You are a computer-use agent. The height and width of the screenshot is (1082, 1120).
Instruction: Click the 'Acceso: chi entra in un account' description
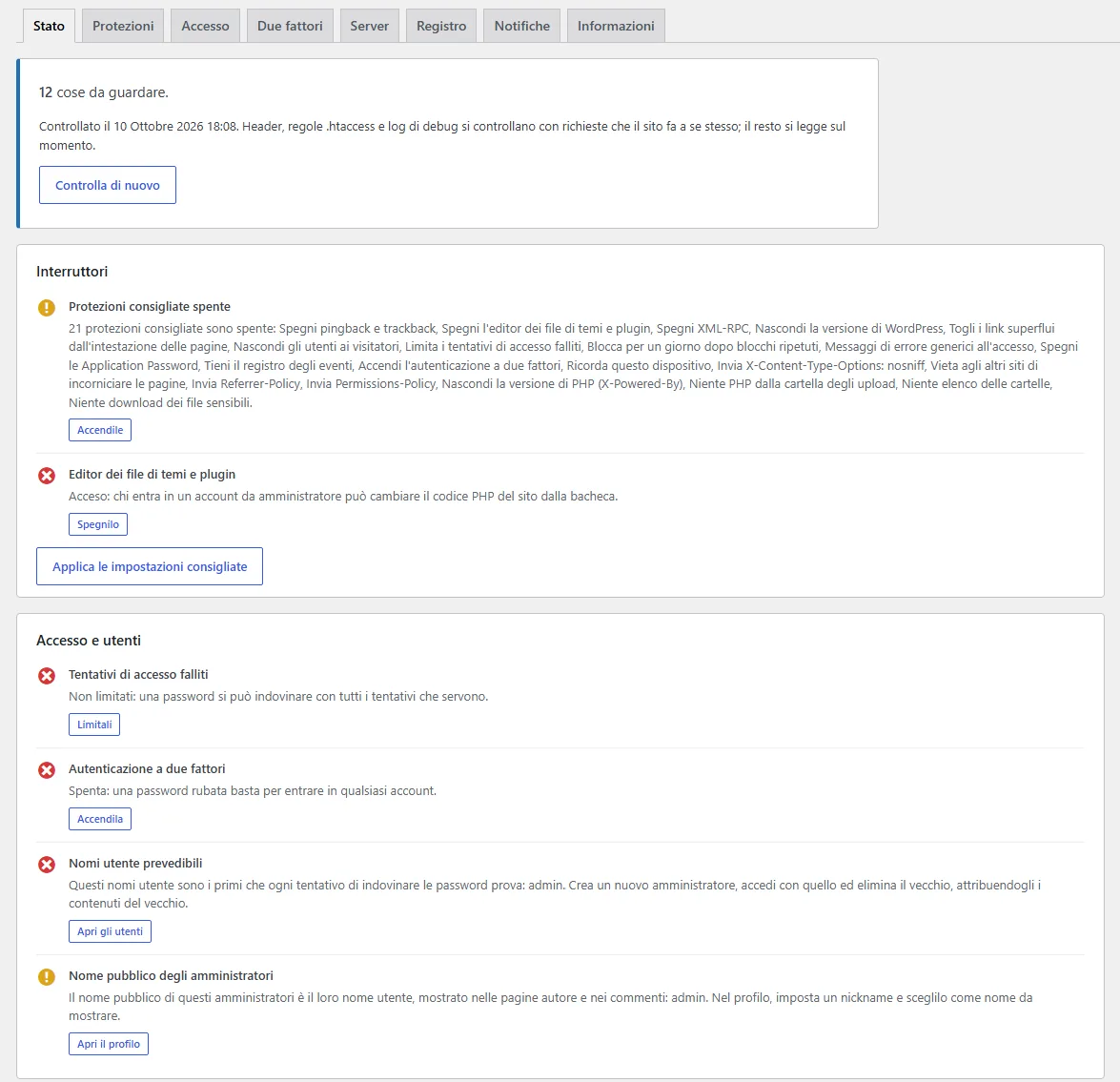pos(343,497)
